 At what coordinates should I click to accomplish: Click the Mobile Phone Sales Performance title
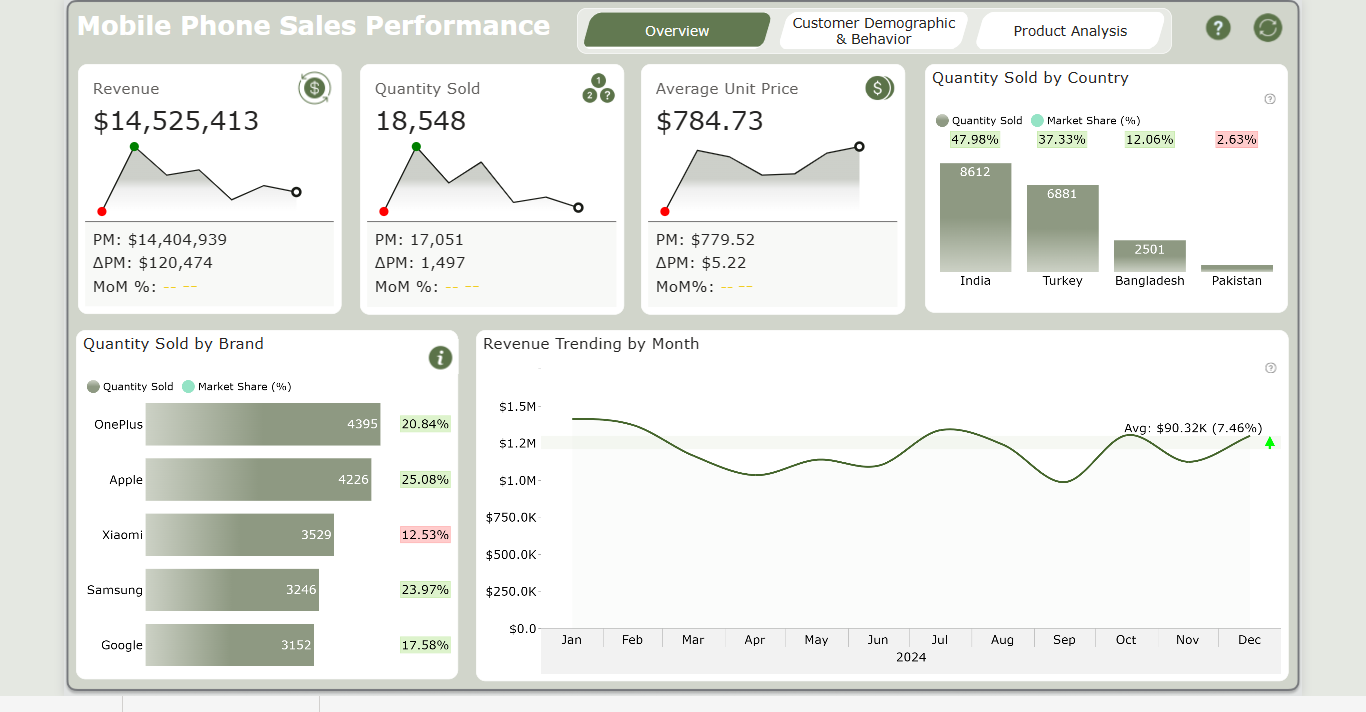pyautogui.click(x=313, y=26)
